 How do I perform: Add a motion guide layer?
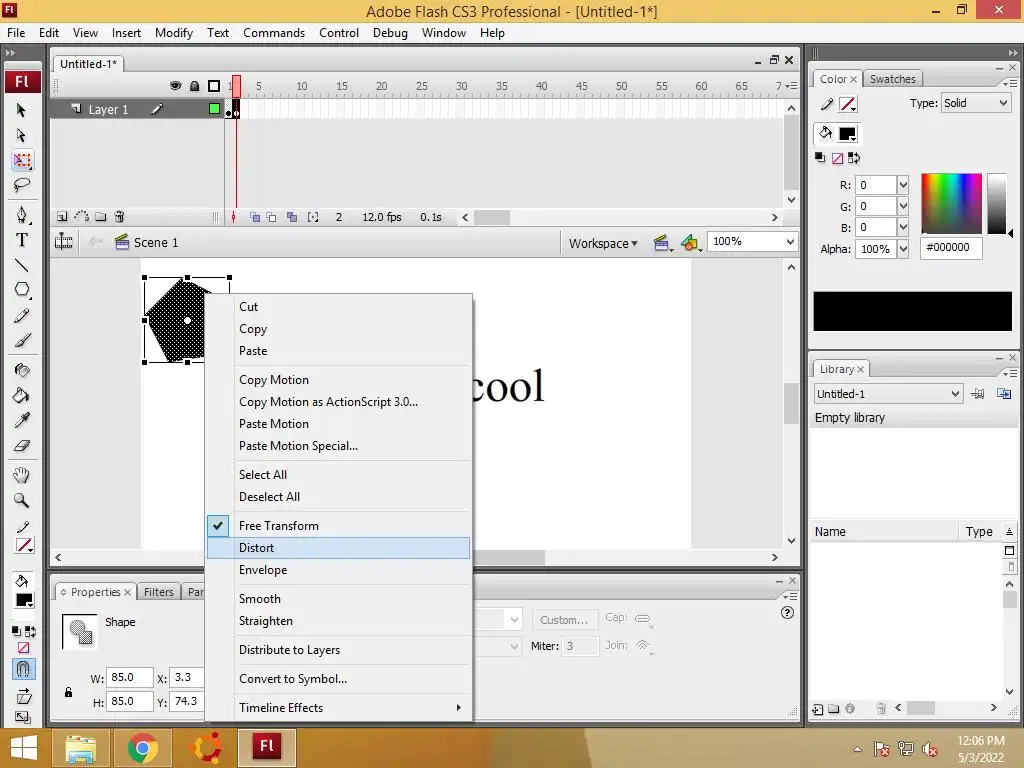[82, 217]
